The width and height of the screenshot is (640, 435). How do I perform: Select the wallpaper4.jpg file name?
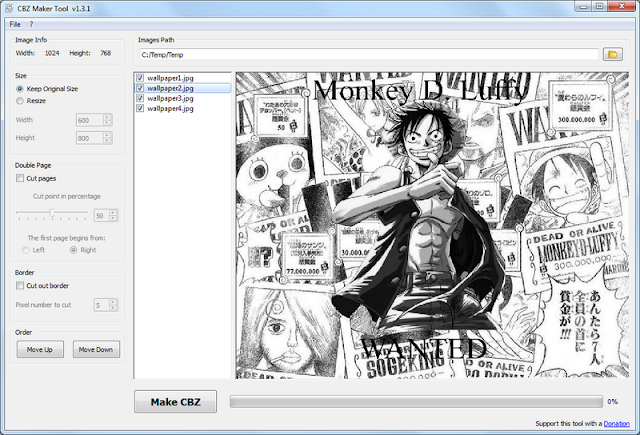(170, 108)
